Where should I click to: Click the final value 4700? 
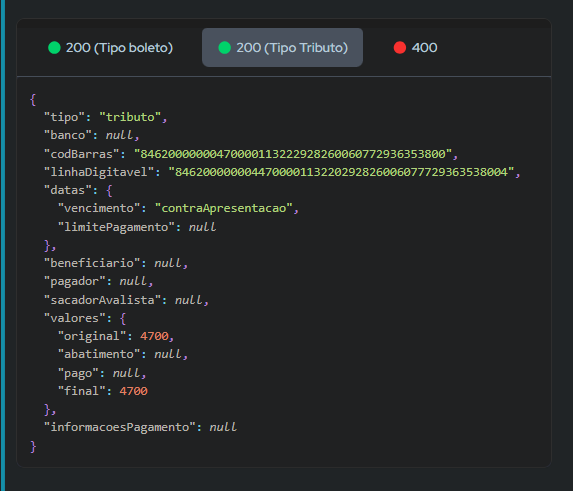(x=133, y=391)
